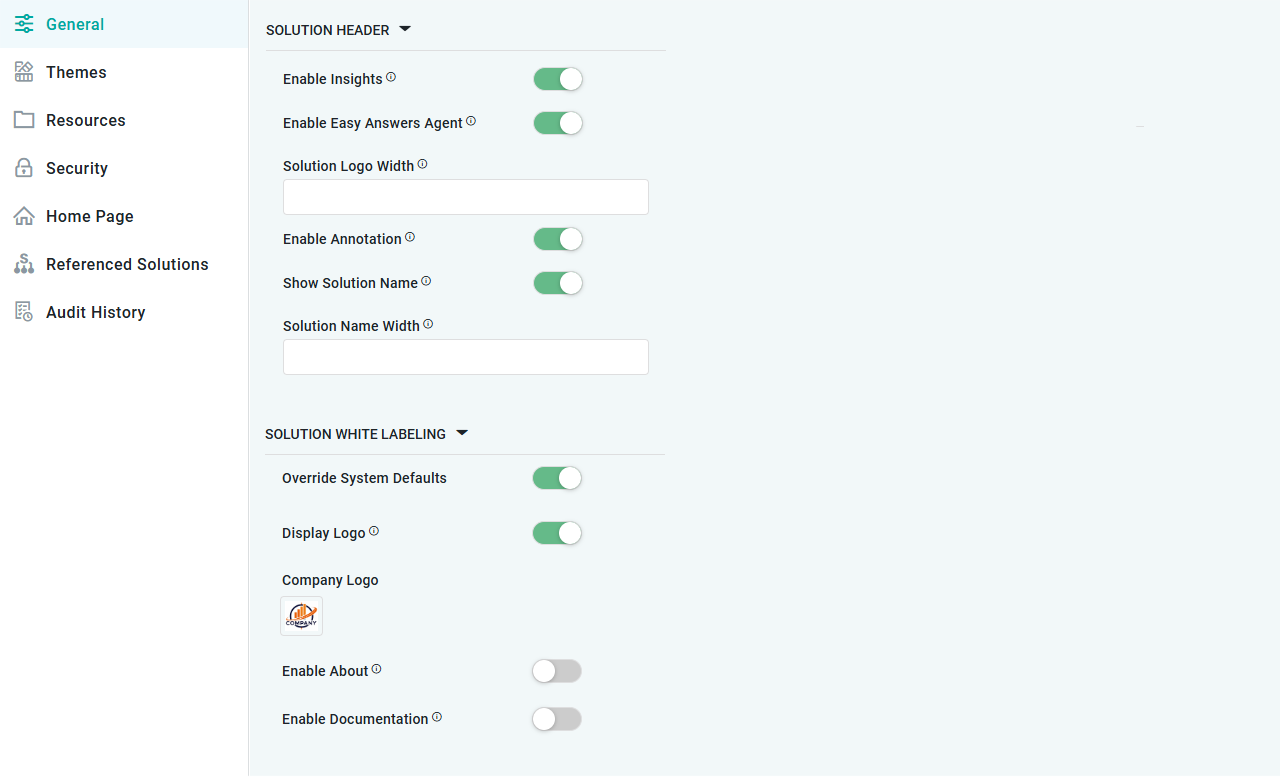Screen dimensions: 1280x777
Task: Click info icon next to Enable Insights
Action: 391,77
